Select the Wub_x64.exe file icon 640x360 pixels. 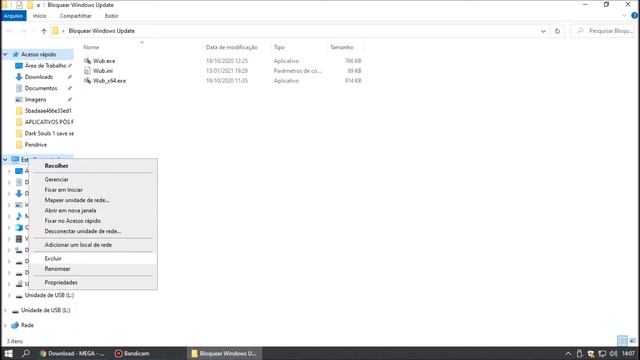pos(87,81)
